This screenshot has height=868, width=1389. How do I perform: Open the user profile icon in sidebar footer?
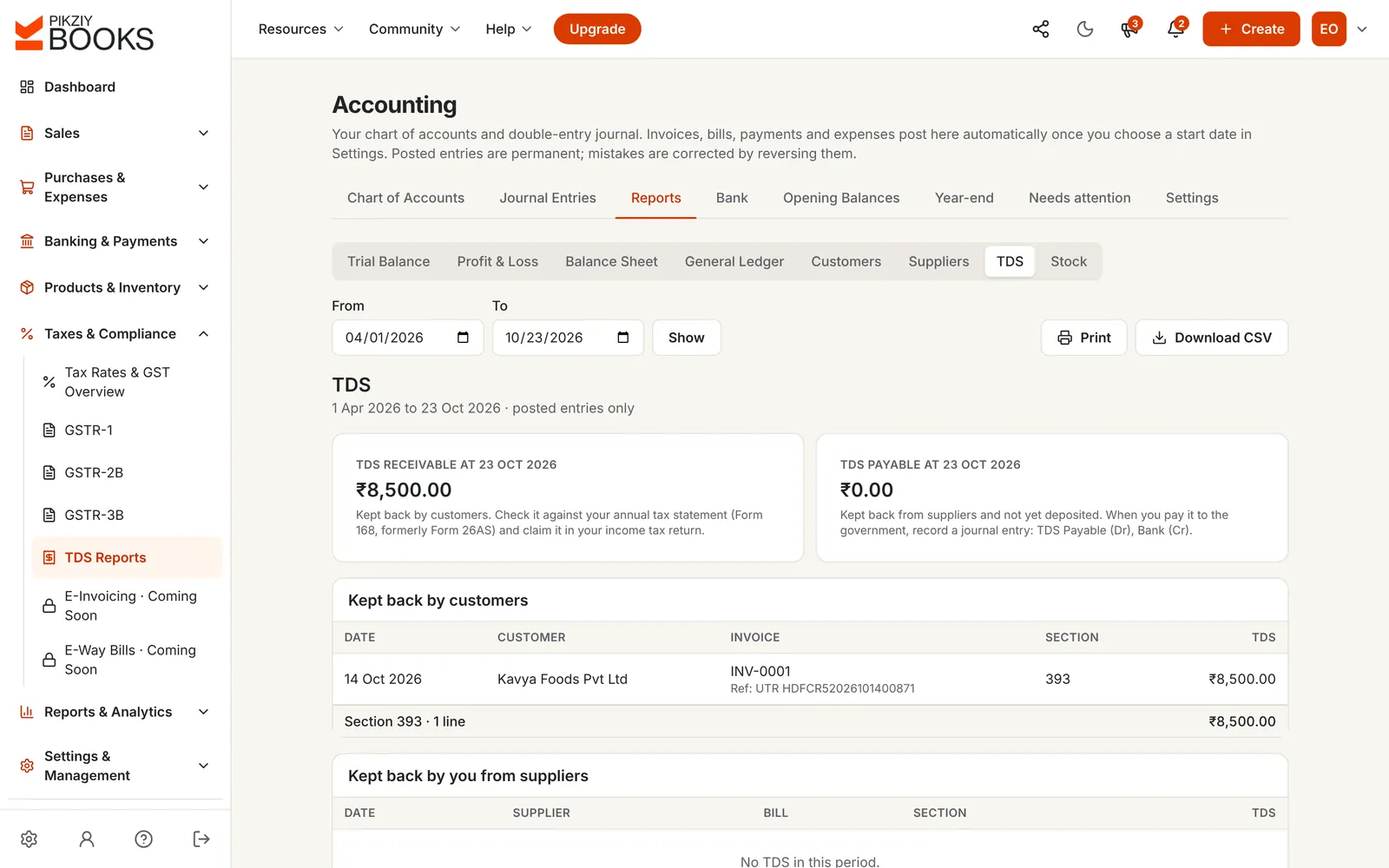(x=87, y=838)
